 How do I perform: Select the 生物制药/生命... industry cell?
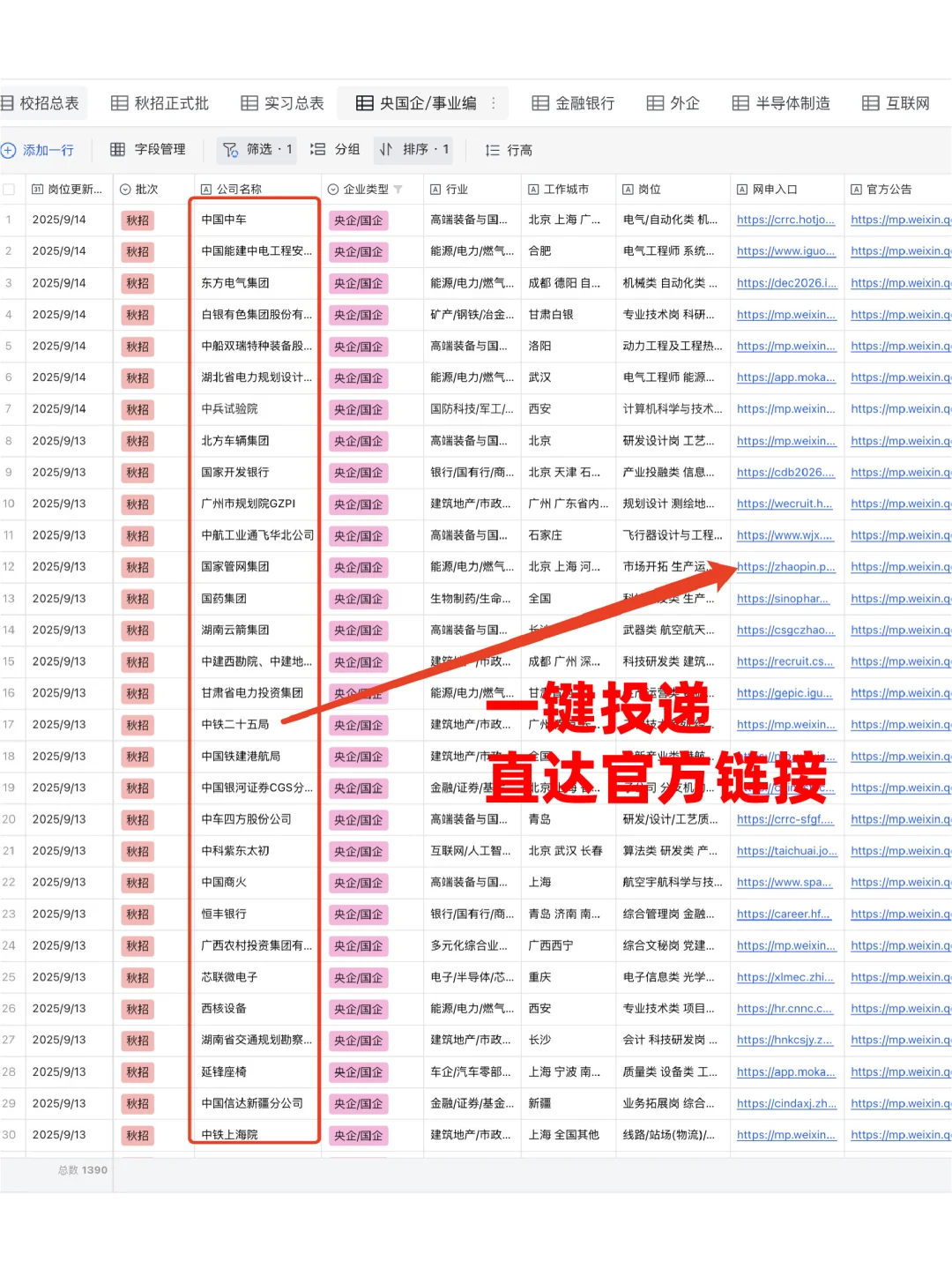coord(472,599)
